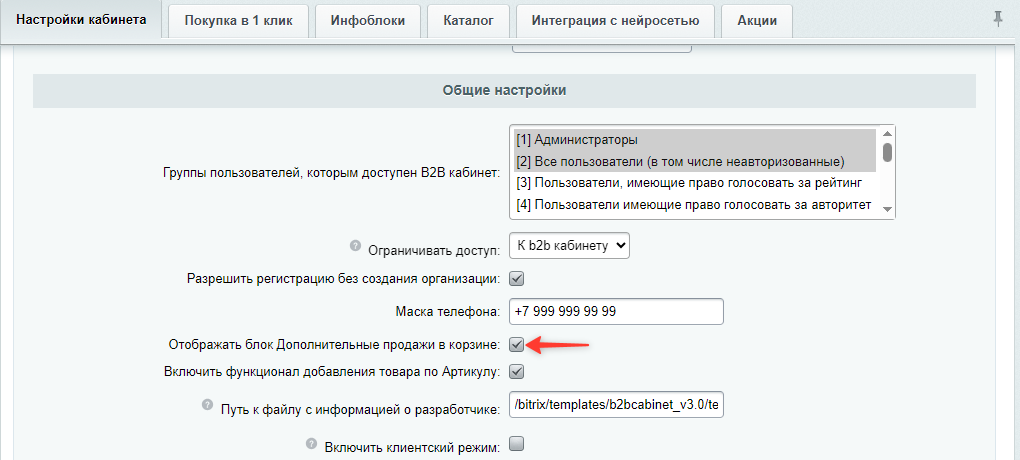Click the groups list scrollbar thumb
The width and height of the screenshot is (1020, 460).
887,152
